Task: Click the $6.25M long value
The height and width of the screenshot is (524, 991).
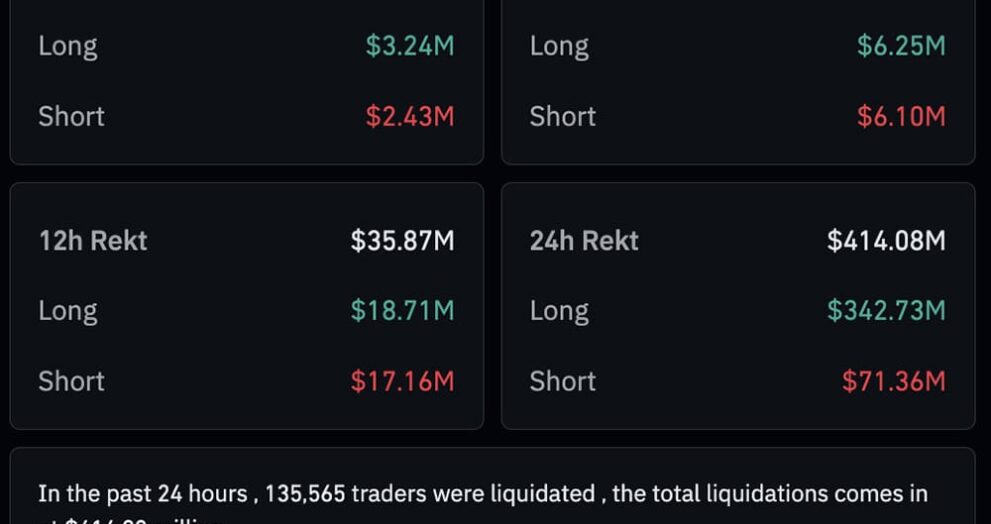Action: point(900,46)
